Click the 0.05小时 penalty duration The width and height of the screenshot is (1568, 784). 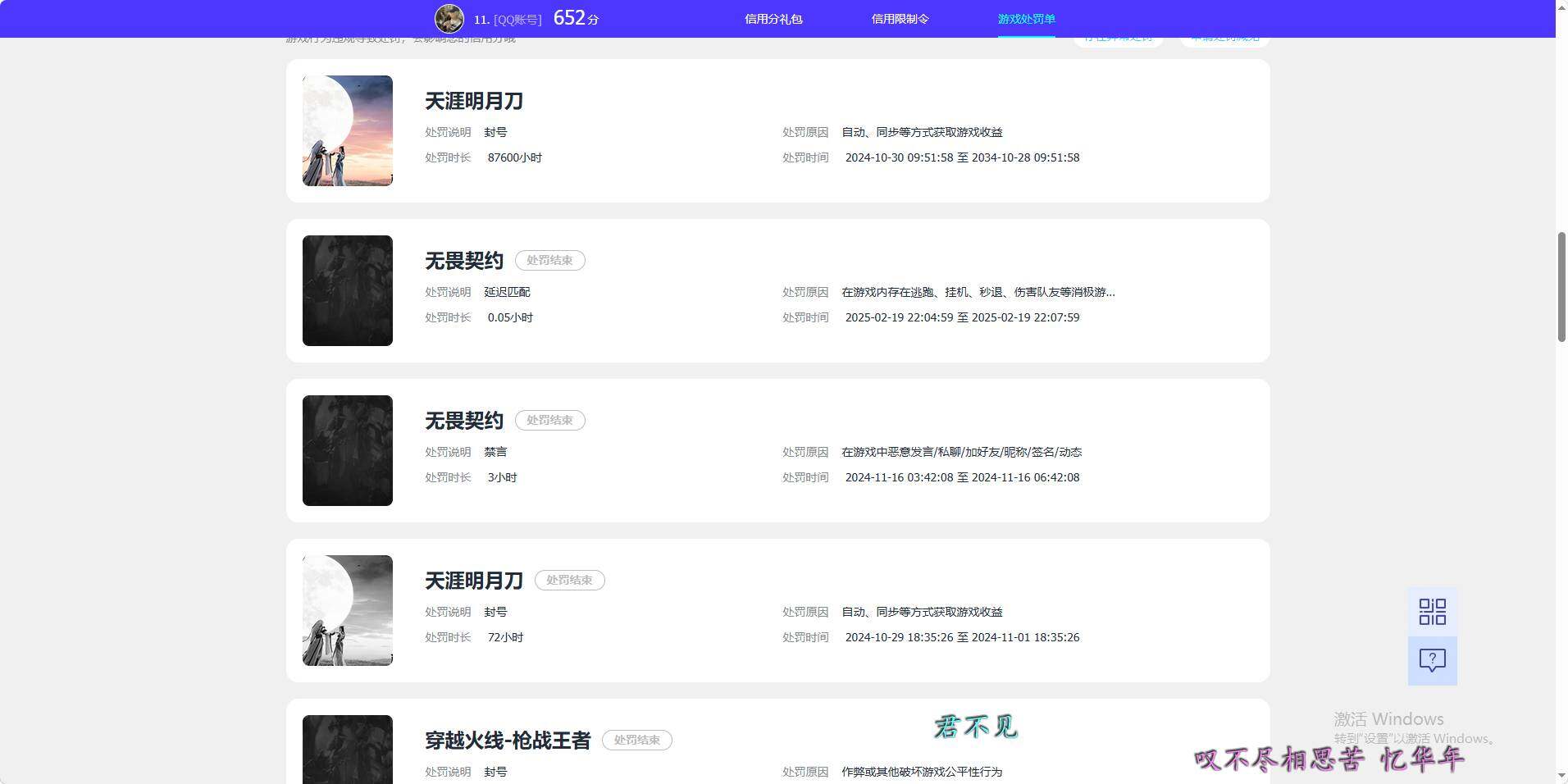pos(510,317)
